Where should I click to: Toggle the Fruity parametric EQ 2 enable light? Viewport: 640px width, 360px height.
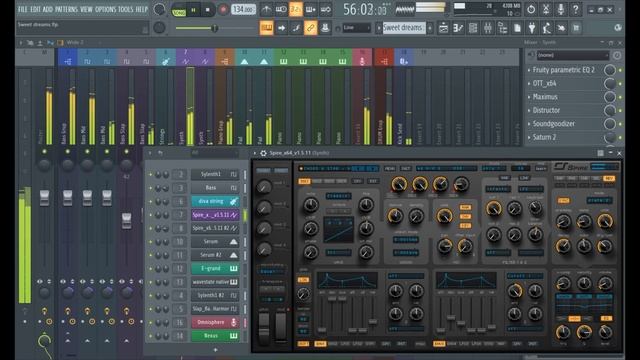[x=620, y=70]
